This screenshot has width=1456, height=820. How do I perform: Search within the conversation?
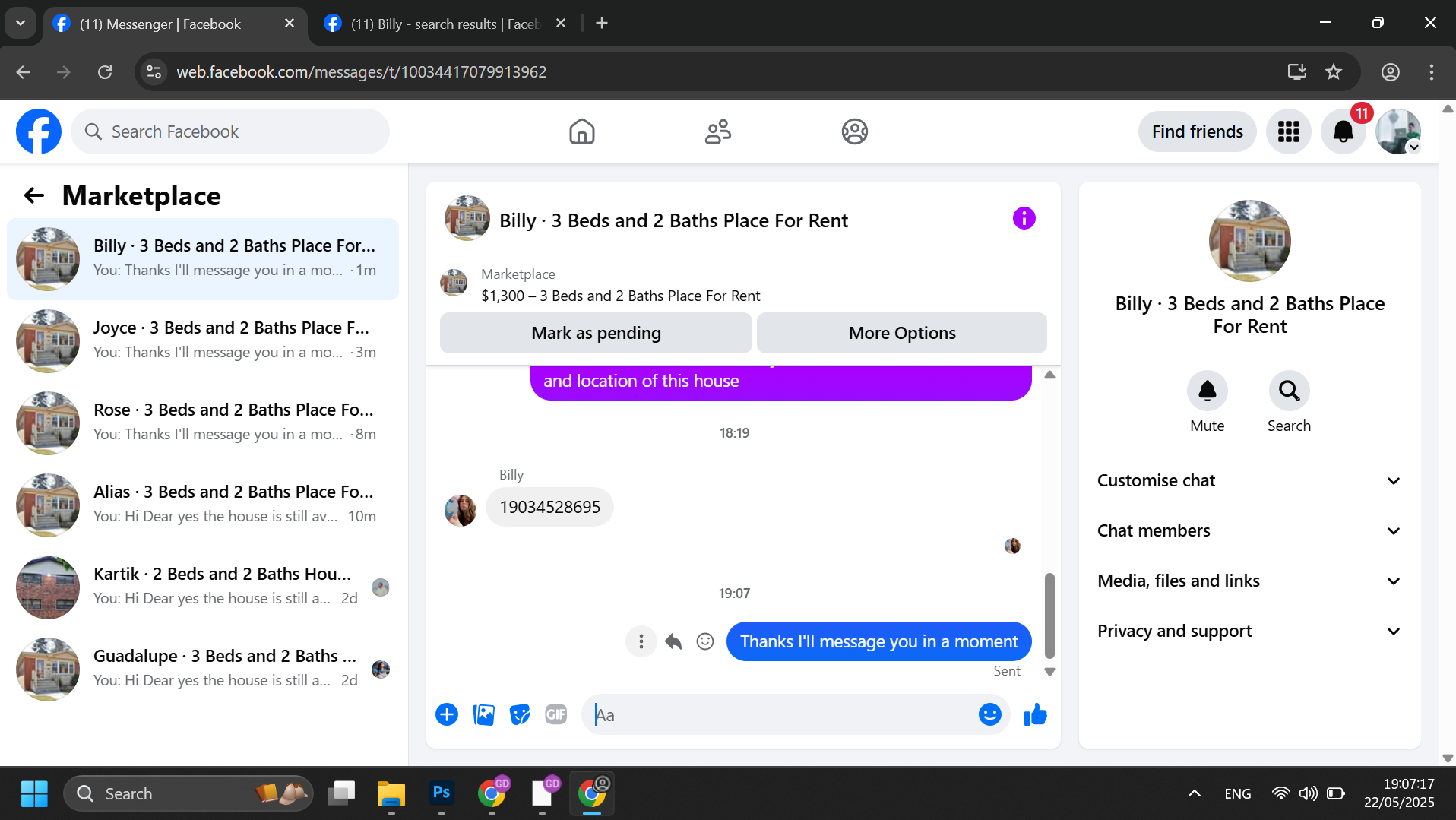[1289, 391]
